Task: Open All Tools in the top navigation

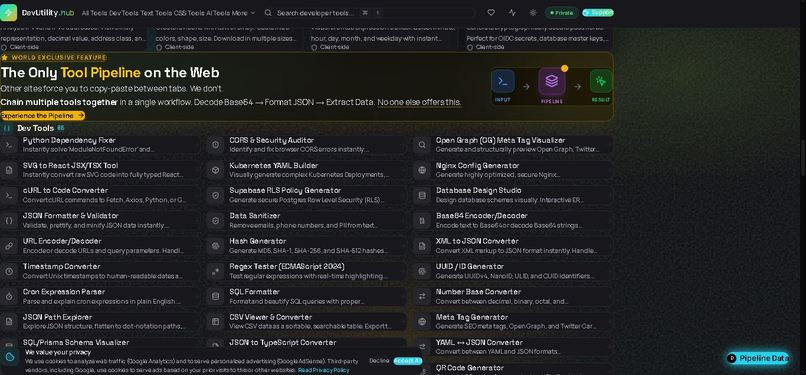Action: coord(94,13)
